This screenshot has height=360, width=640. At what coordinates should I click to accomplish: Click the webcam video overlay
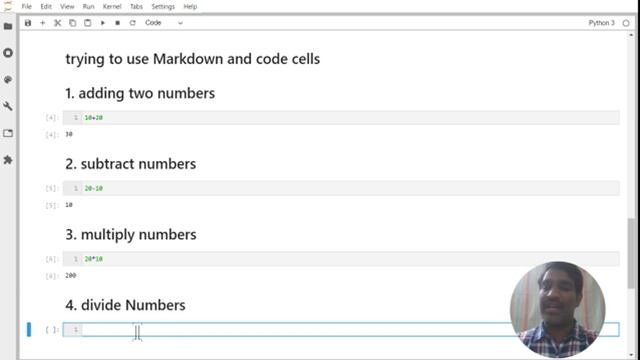pyautogui.click(x=558, y=309)
